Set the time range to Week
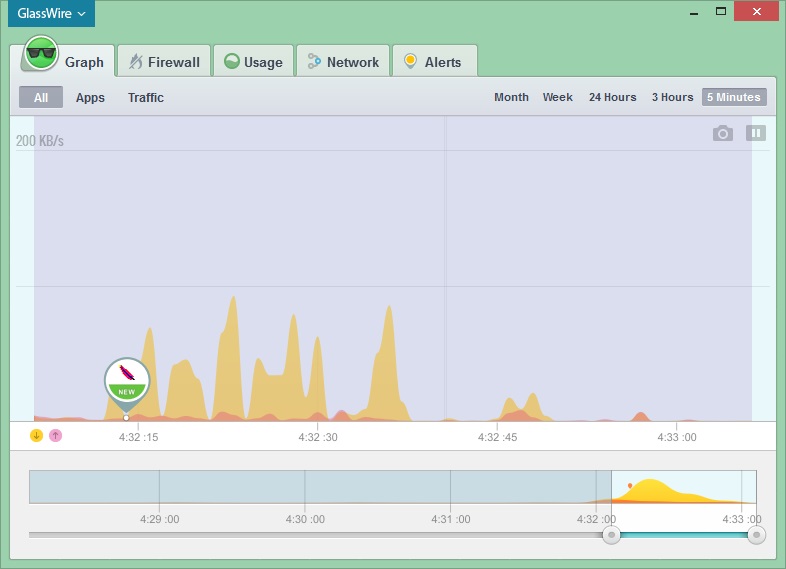 tap(557, 97)
